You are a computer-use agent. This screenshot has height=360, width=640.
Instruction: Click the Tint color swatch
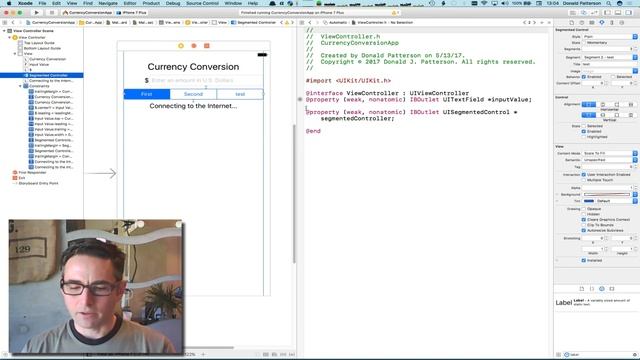[x=589, y=201]
